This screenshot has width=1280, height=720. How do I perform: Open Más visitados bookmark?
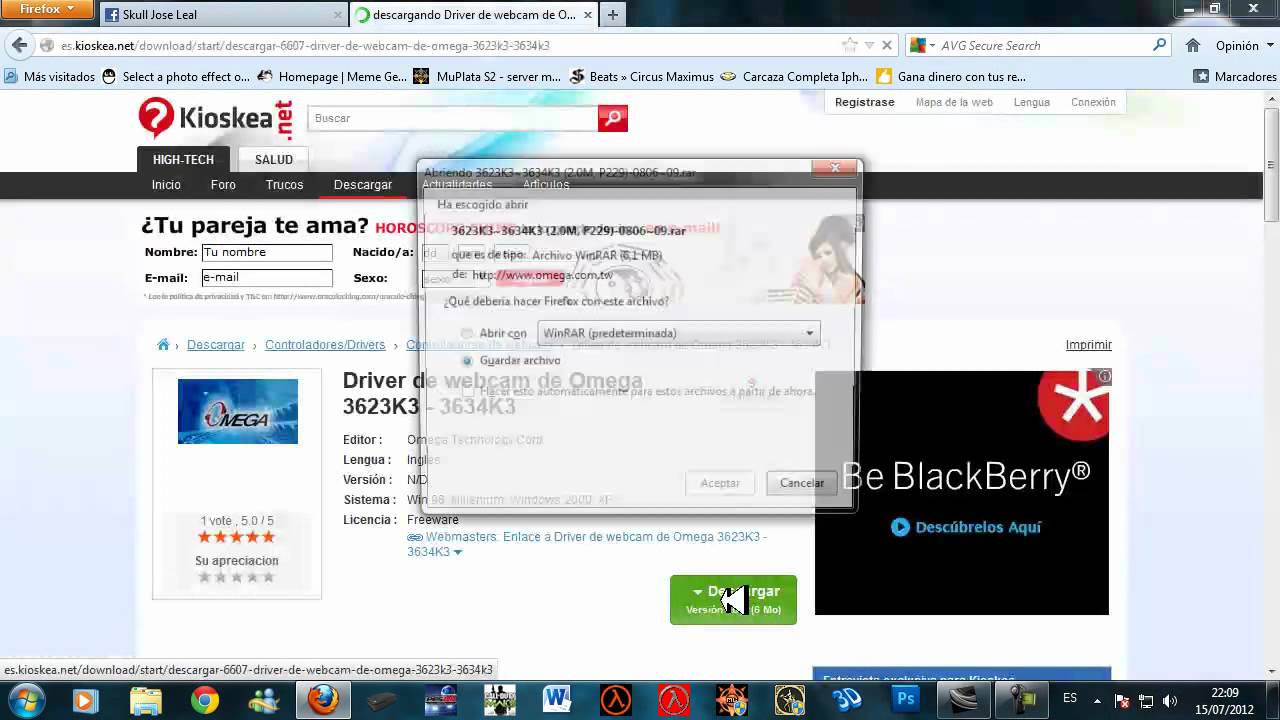[x=50, y=76]
